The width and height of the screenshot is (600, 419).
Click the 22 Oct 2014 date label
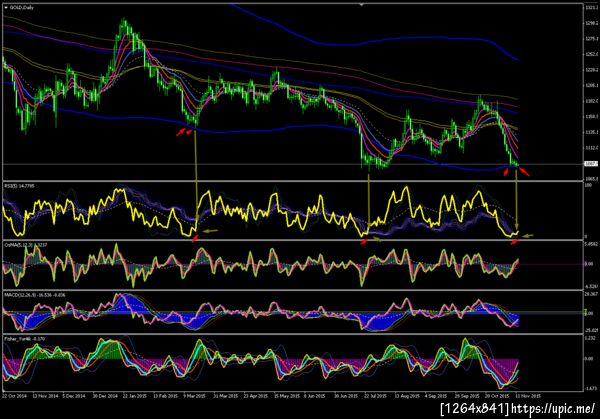pyautogui.click(x=15, y=396)
